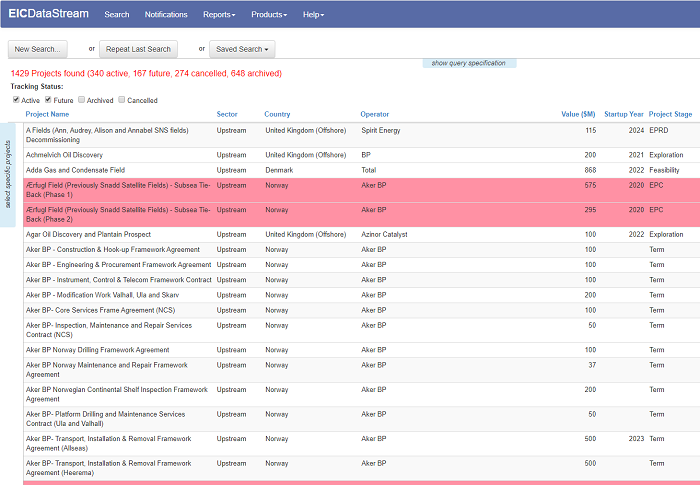The width and height of the screenshot is (700, 485).
Task: Select Transport, Installation & Removal Agreement (Heerema)
Action: coord(362,468)
